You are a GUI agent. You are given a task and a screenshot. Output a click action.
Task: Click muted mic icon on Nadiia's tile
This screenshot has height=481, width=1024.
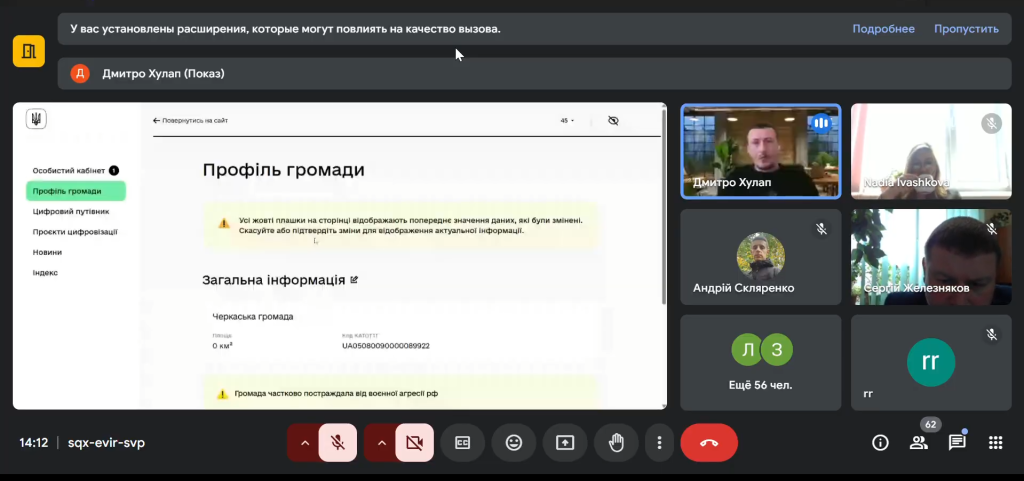click(991, 123)
